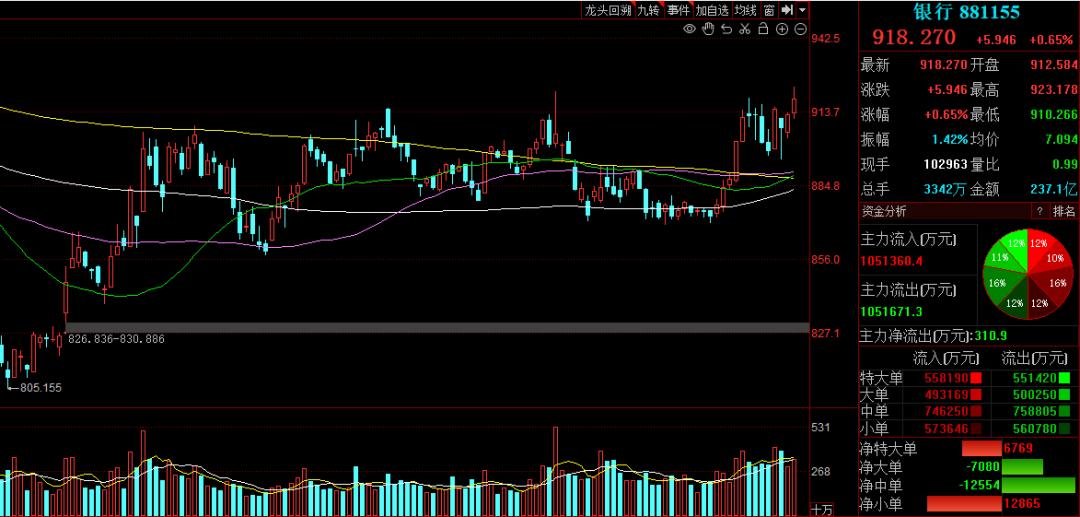Open the toolbar dropdown arrow

[x=802, y=10]
